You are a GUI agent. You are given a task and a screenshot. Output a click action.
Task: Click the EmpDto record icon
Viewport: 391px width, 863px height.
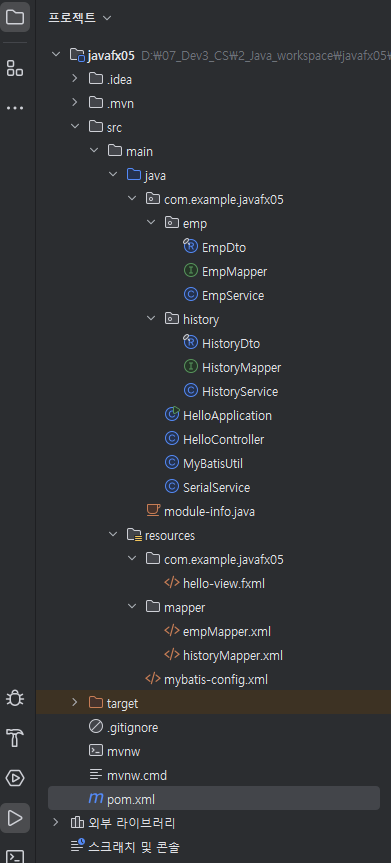(x=190, y=247)
